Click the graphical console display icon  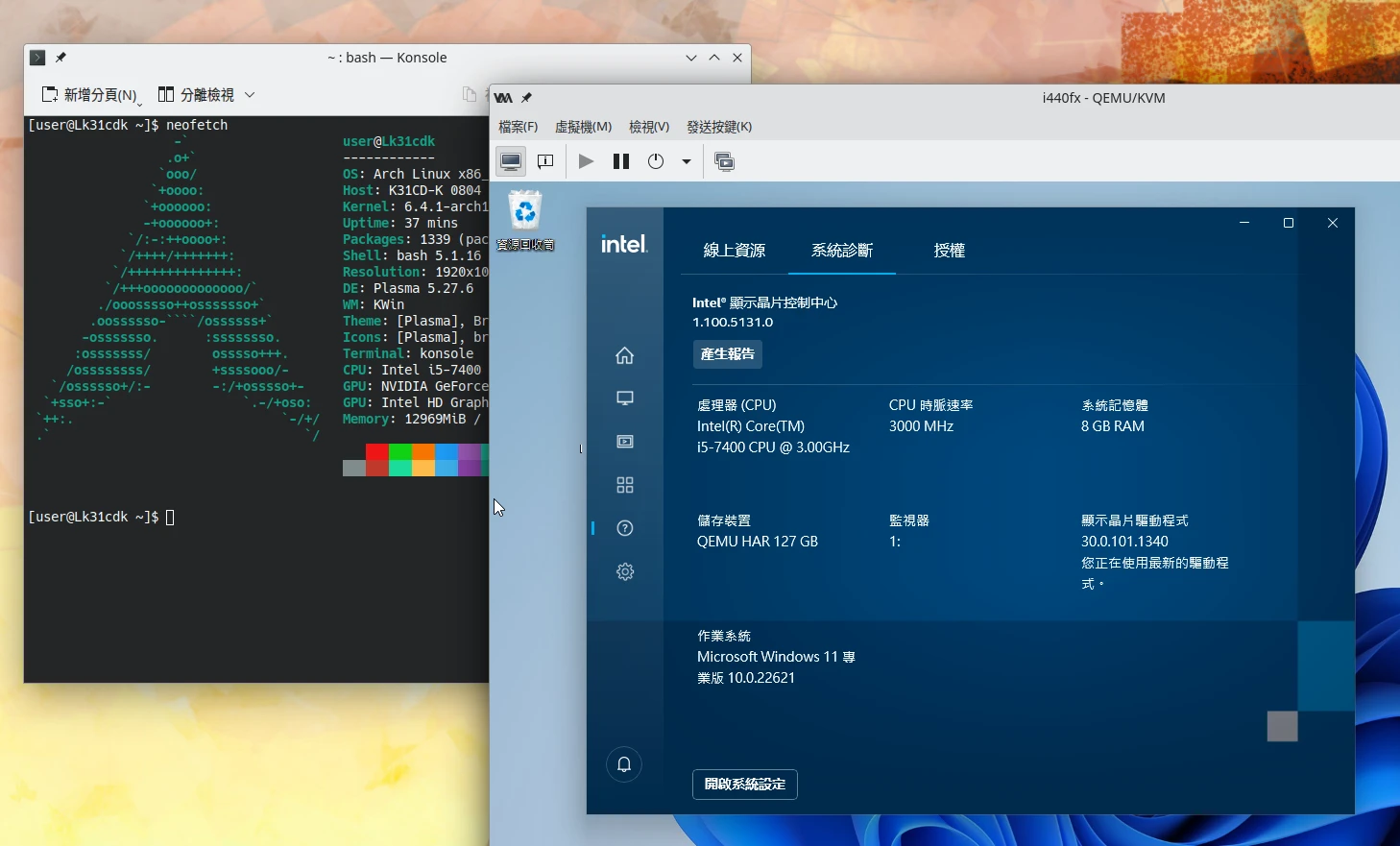511,161
